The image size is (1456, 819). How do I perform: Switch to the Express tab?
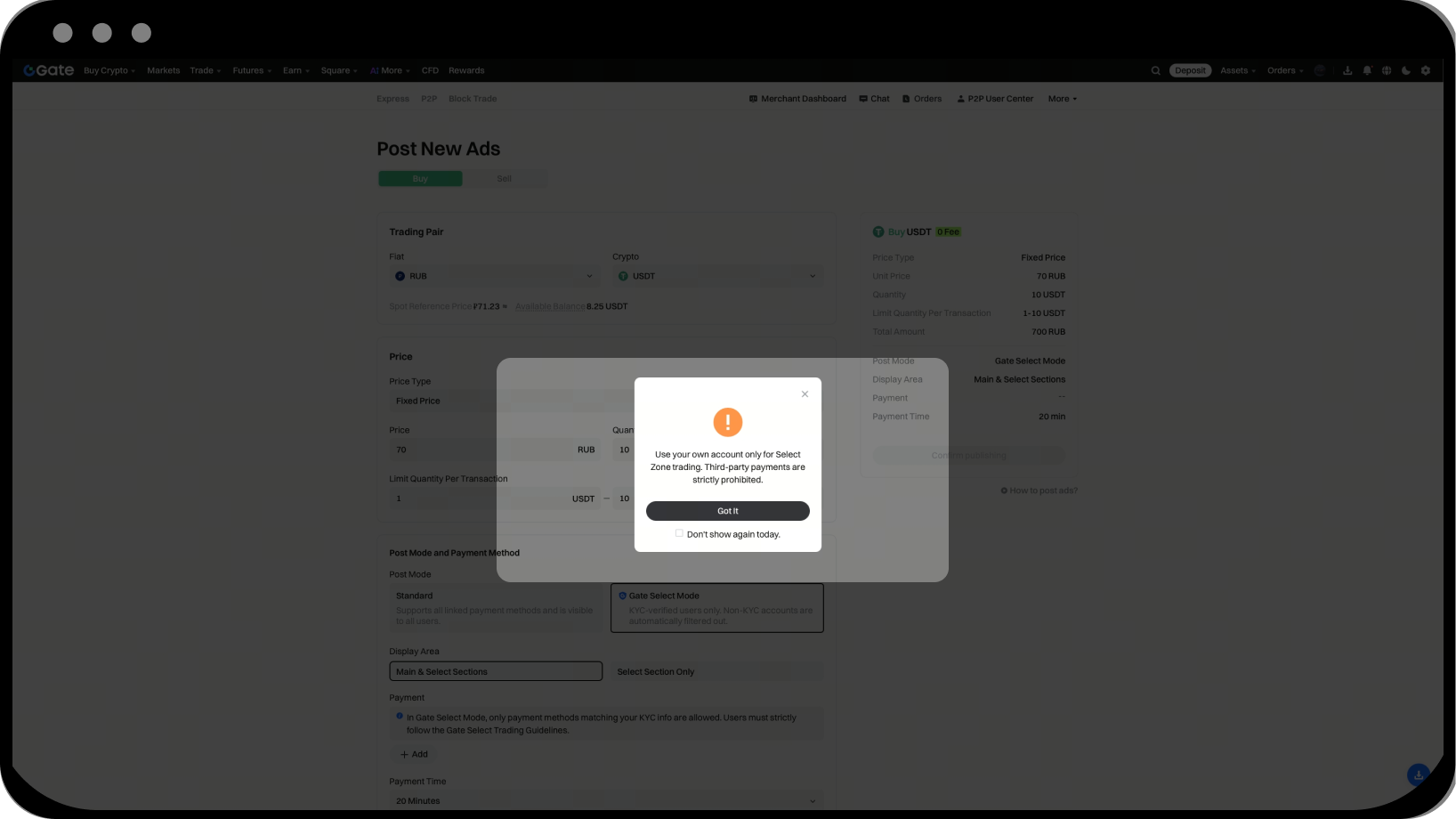point(393,99)
